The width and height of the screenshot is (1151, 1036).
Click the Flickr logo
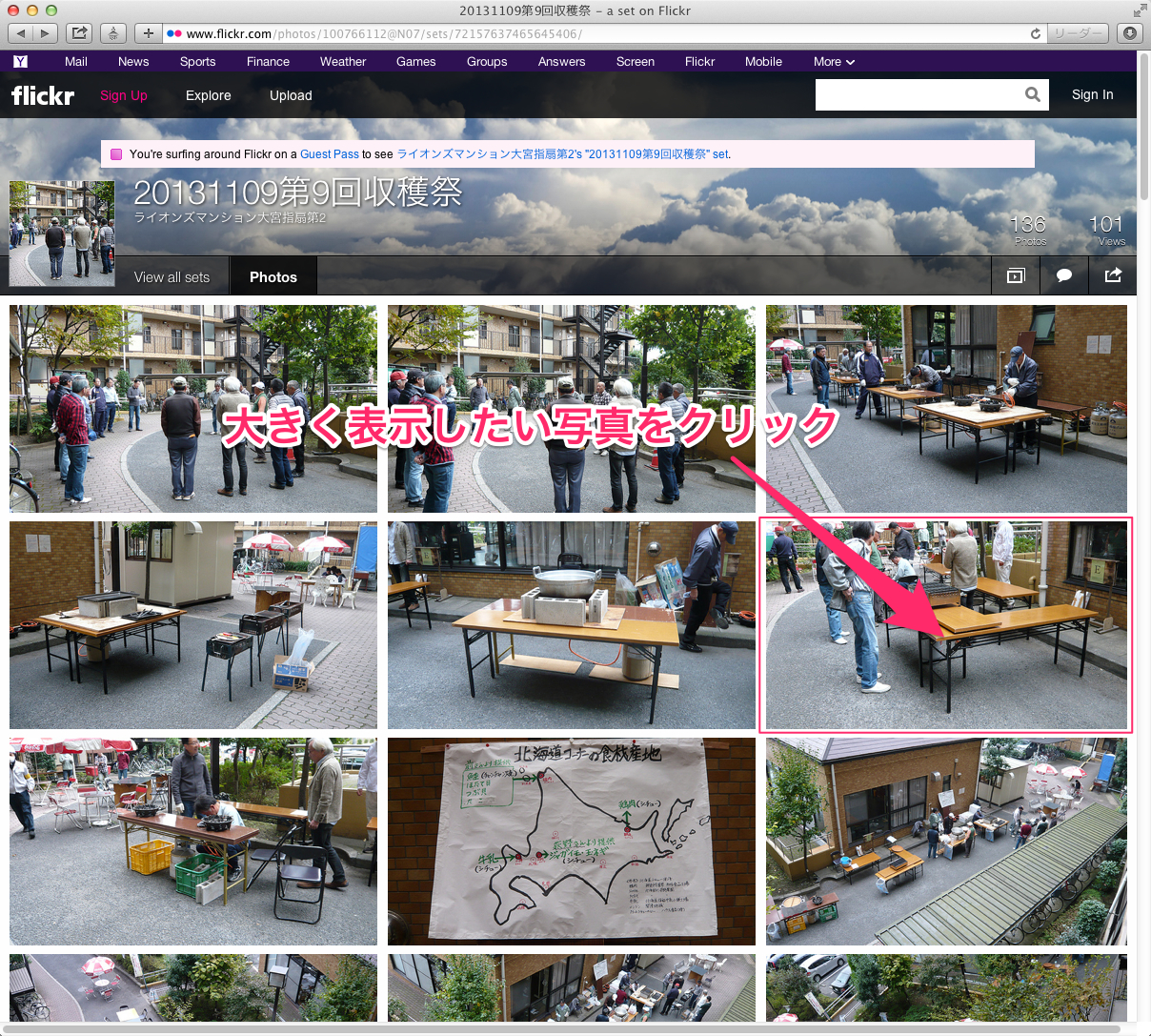(43, 95)
